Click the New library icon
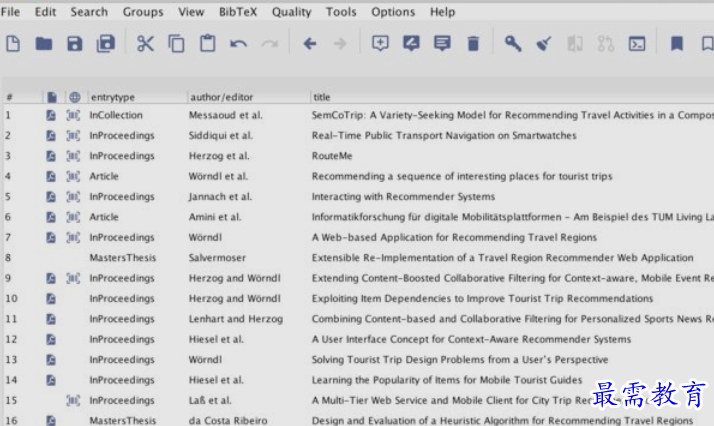This screenshot has height=426, width=714. [x=13, y=43]
